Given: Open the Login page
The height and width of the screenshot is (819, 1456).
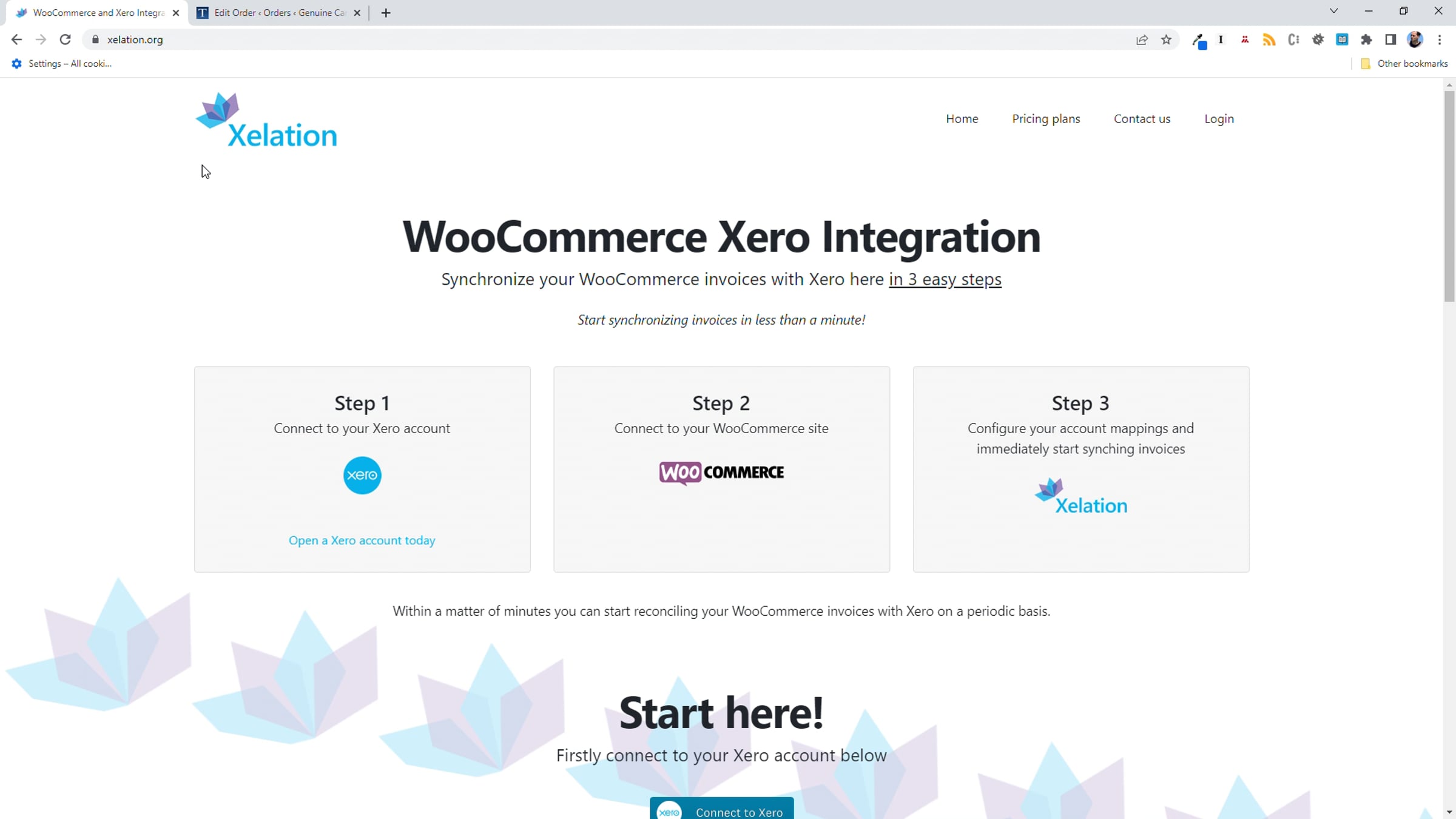Looking at the screenshot, I should pos(1219,119).
